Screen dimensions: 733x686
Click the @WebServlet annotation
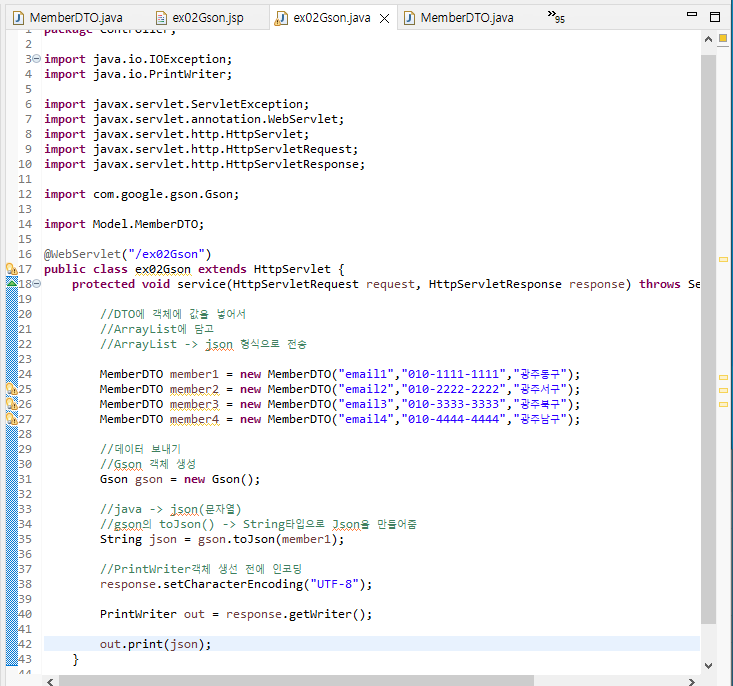pyautogui.click(x=82, y=254)
